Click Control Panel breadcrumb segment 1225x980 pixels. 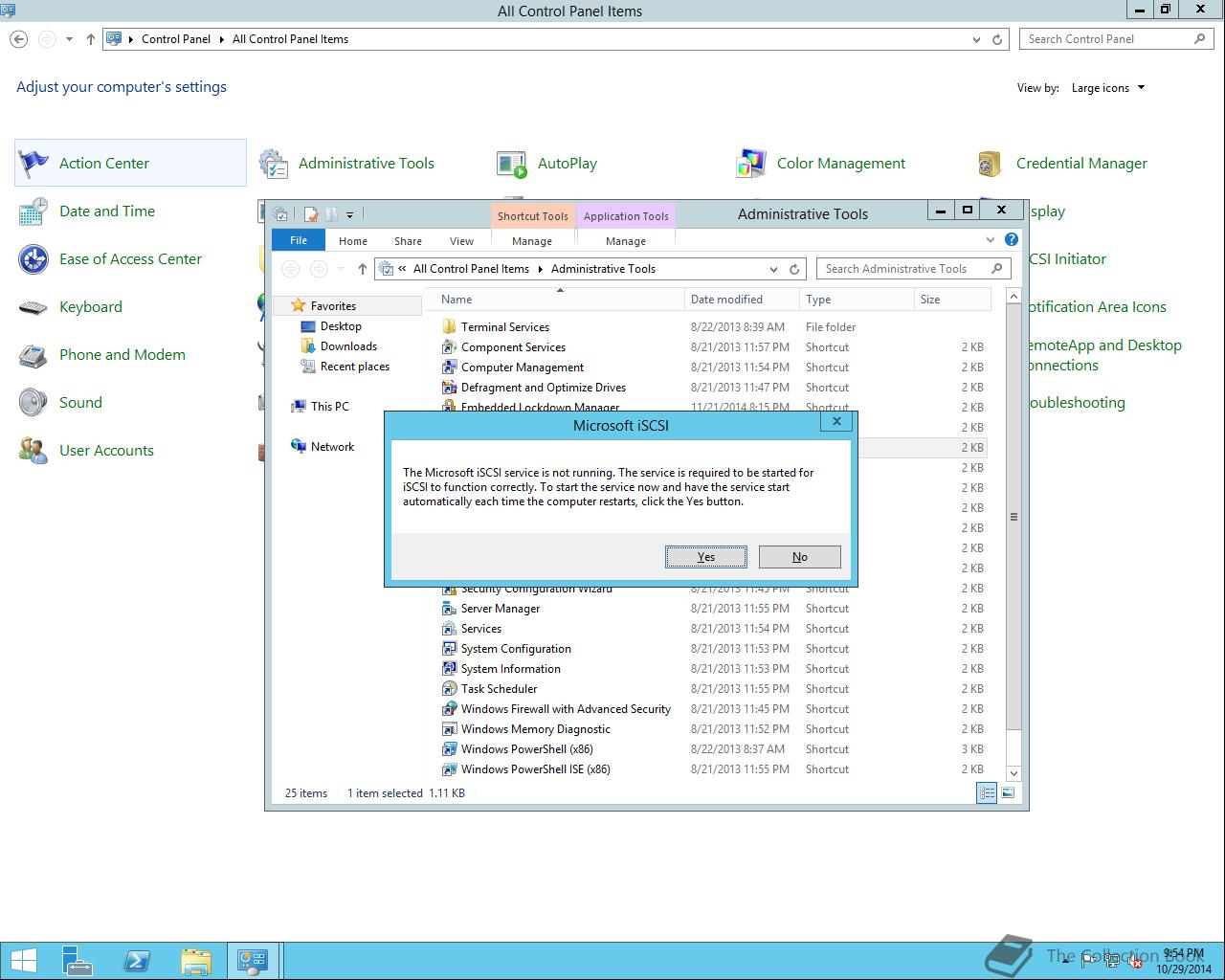176,39
